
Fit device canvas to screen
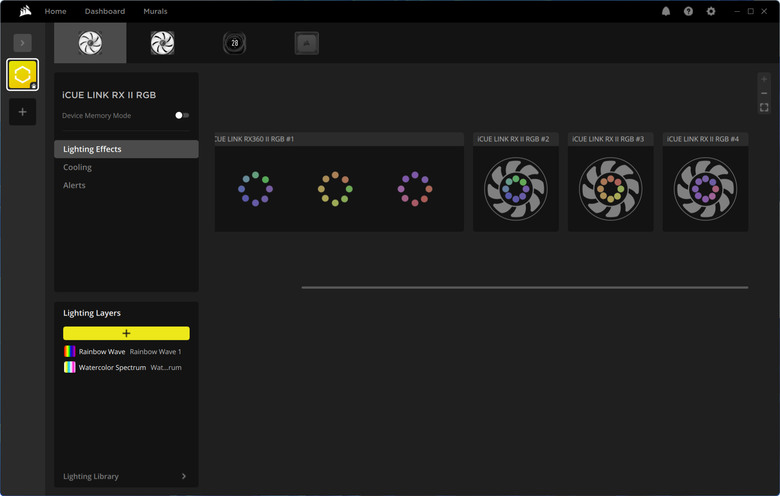click(764, 107)
